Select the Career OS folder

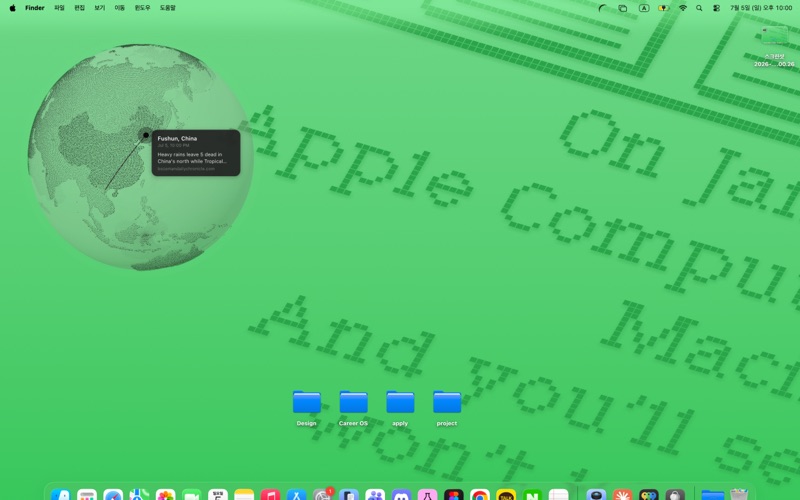tap(354, 402)
